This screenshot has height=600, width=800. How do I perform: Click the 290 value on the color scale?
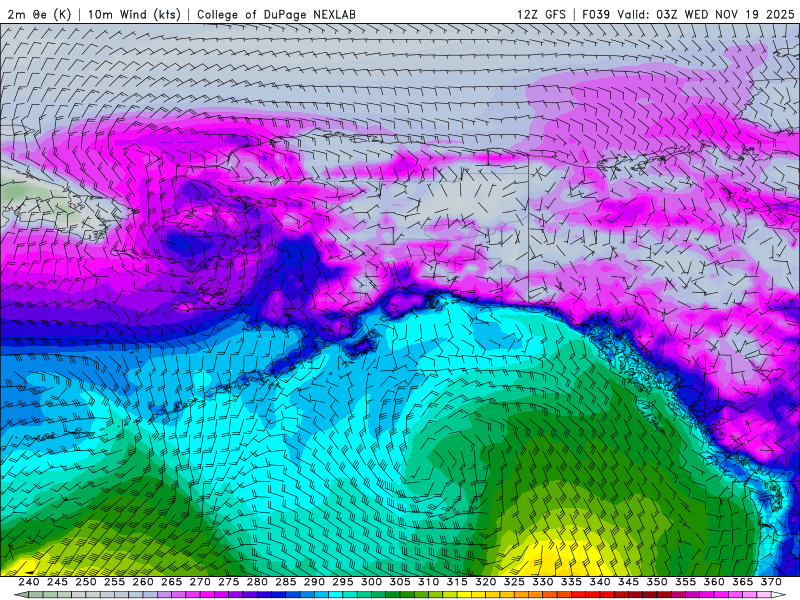point(314,582)
